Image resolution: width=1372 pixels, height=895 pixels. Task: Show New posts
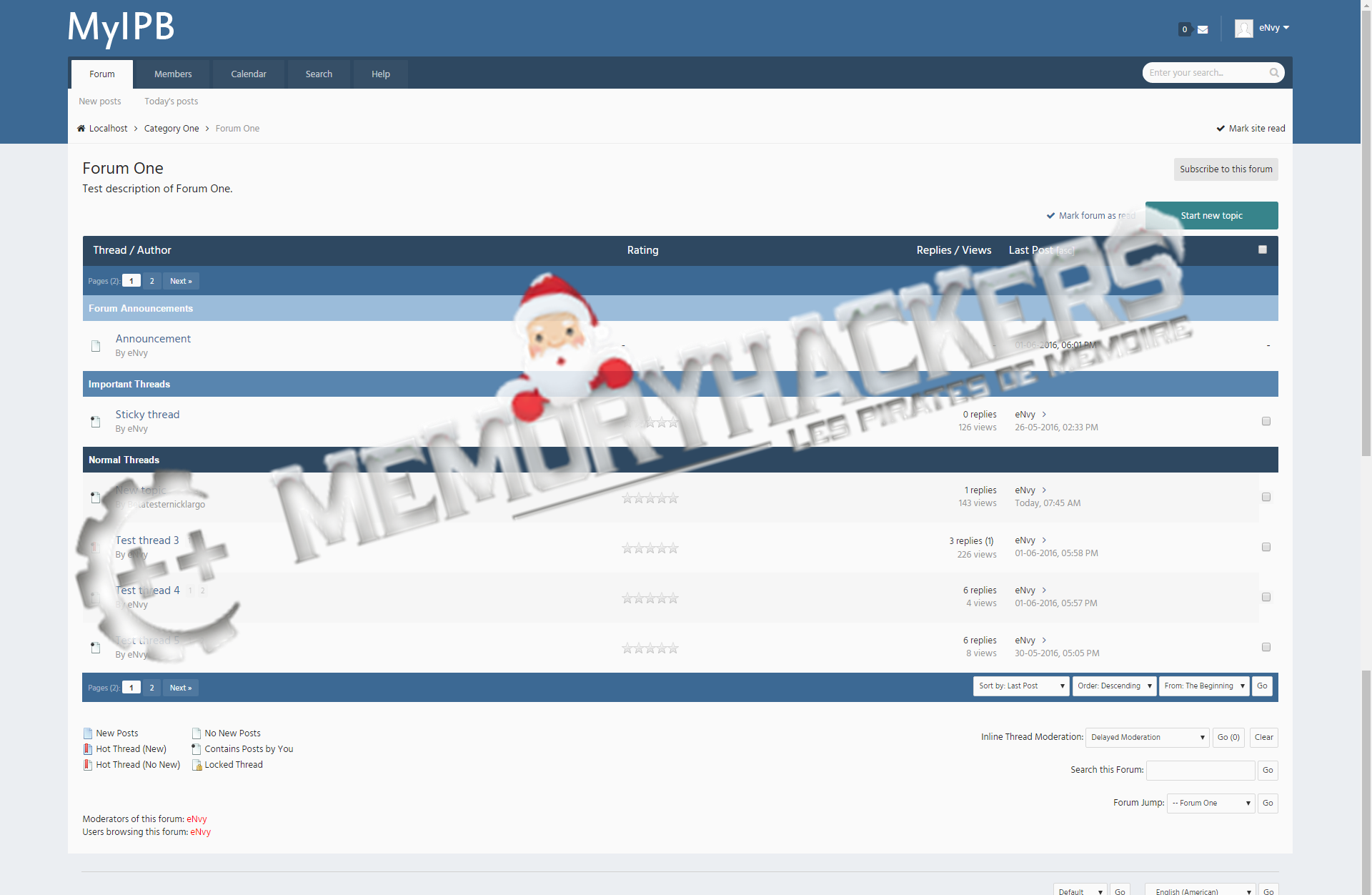tap(100, 102)
